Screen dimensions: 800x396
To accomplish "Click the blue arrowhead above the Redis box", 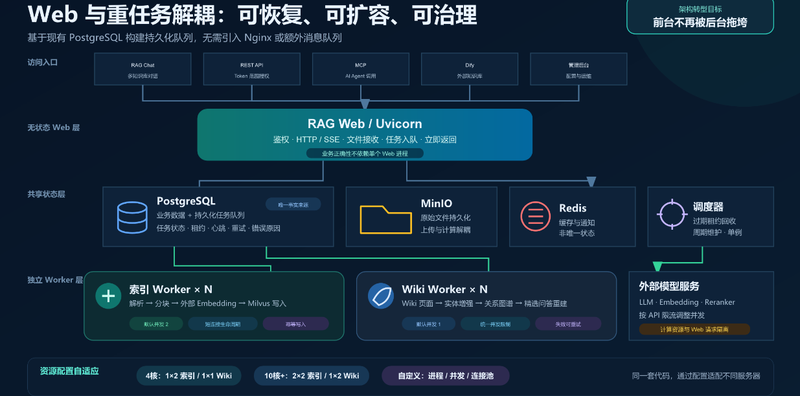I will pos(591,181).
